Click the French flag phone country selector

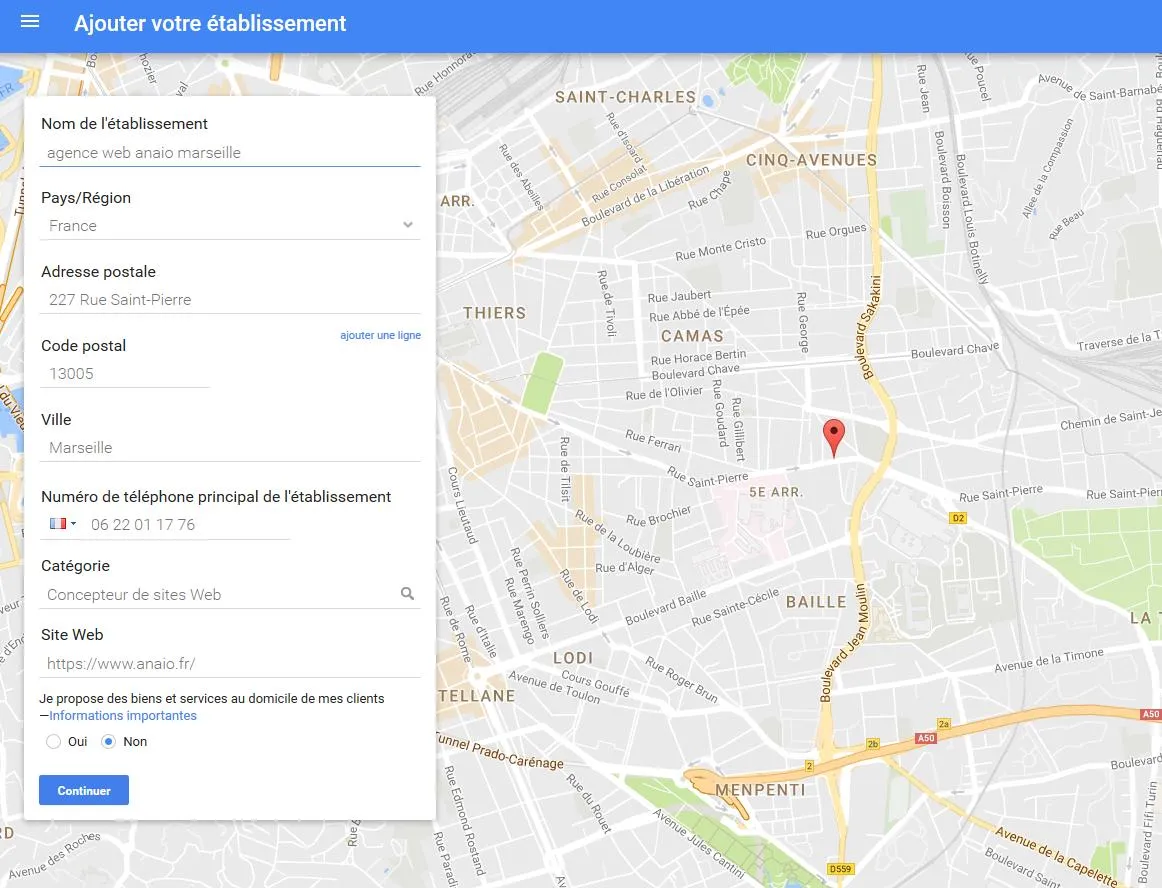pos(60,523)
